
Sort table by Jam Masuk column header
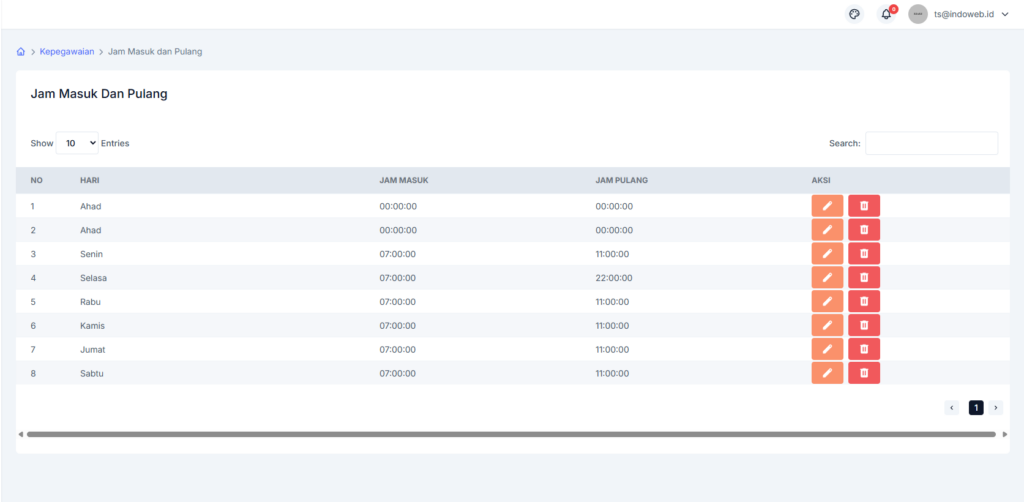pos(404,181)
